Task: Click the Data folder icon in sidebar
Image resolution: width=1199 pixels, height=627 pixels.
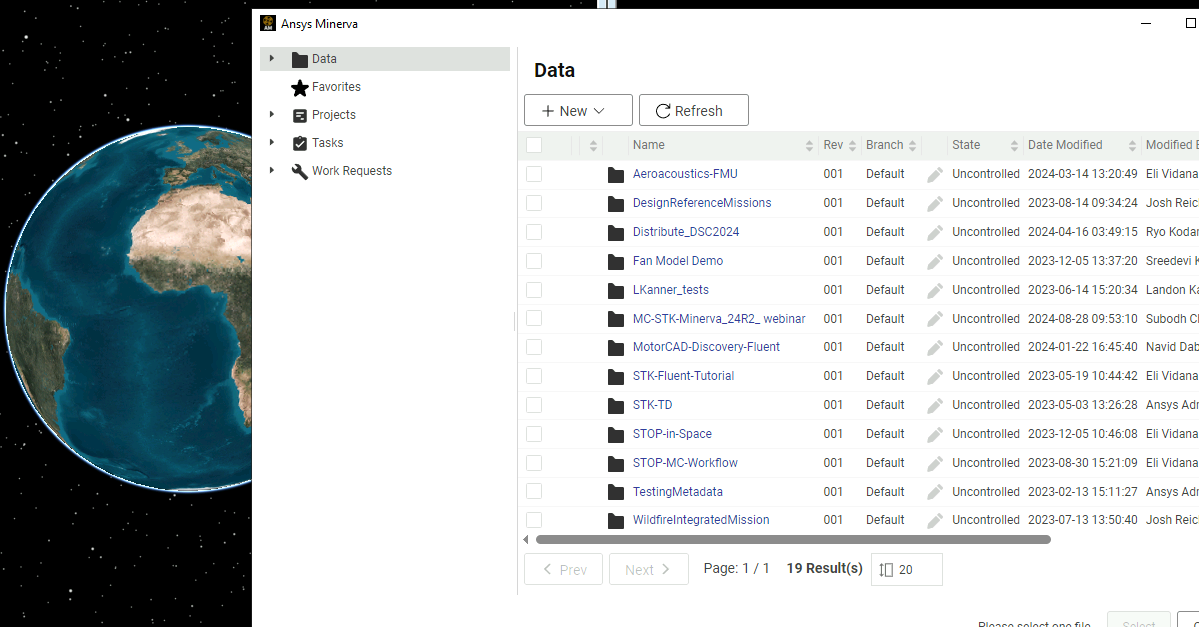Action: 300,59
